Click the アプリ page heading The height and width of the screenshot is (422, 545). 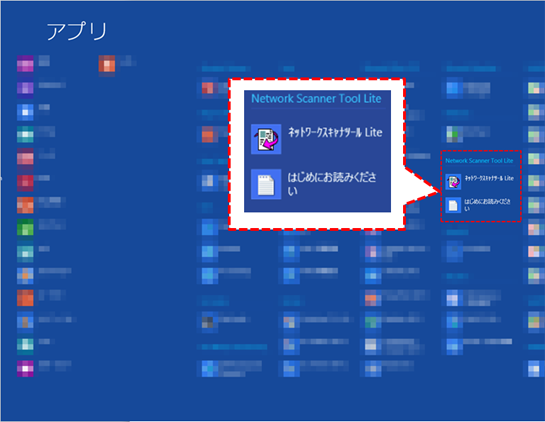click(x=76, y=31)
